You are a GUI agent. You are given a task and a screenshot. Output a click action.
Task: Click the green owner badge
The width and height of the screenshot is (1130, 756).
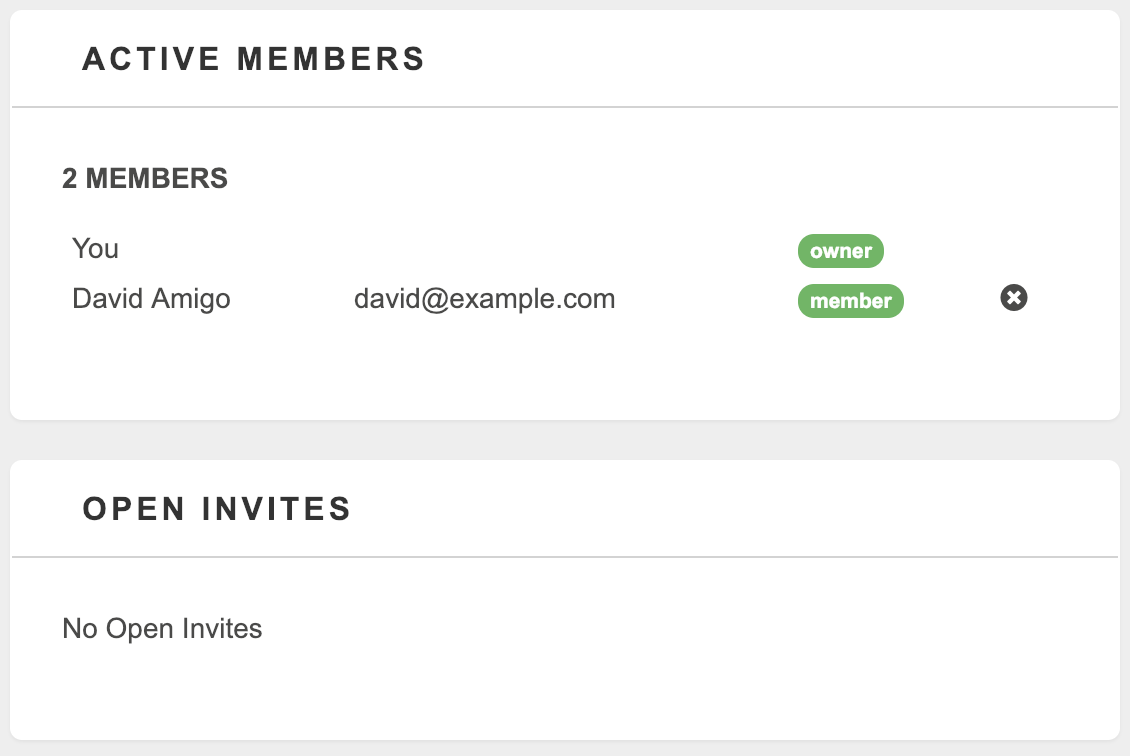[x=840, y=251]
